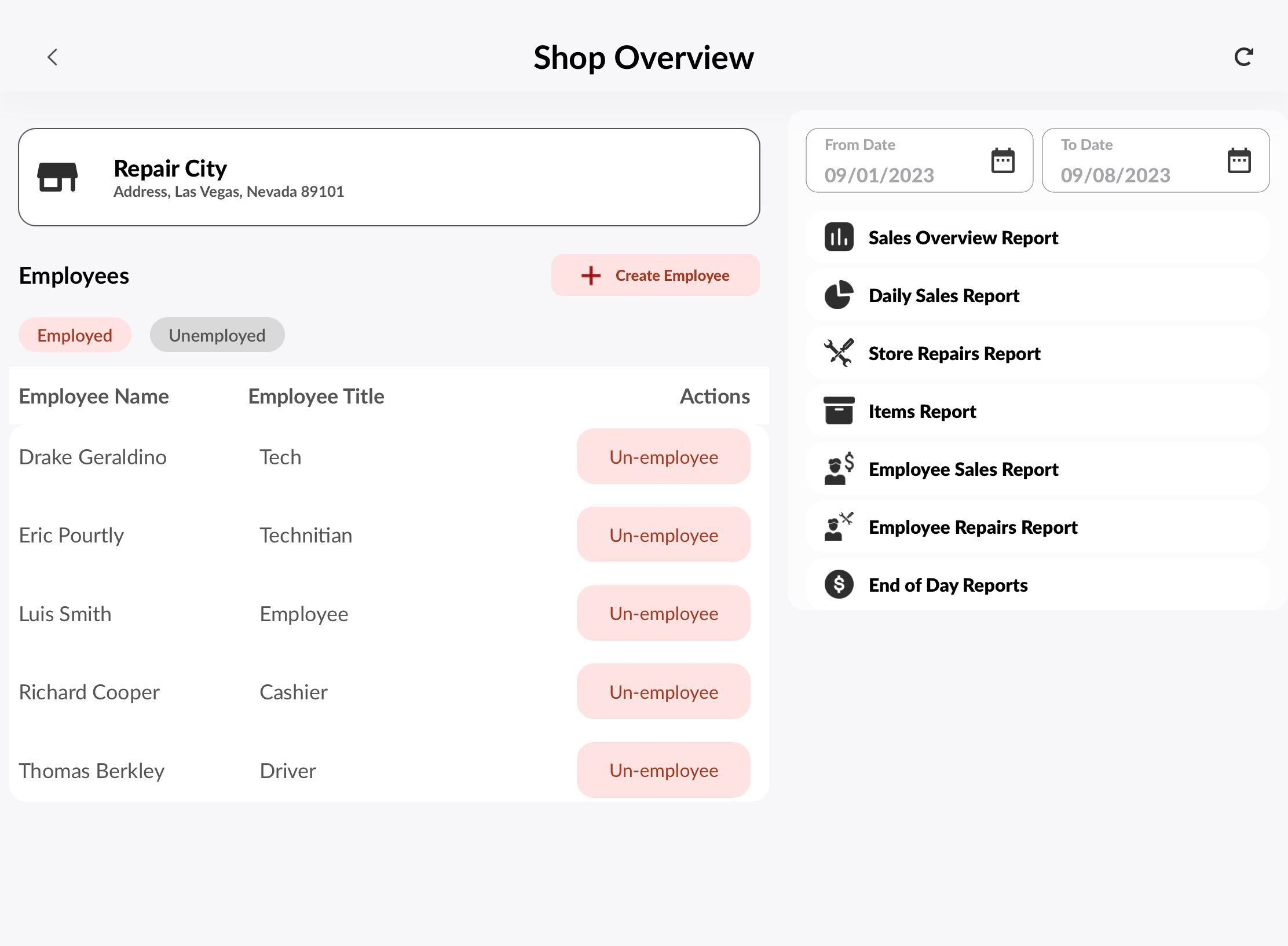Go back using the left chevron
This screenshot has width=1288, height=946.
(x=52, y=57)
